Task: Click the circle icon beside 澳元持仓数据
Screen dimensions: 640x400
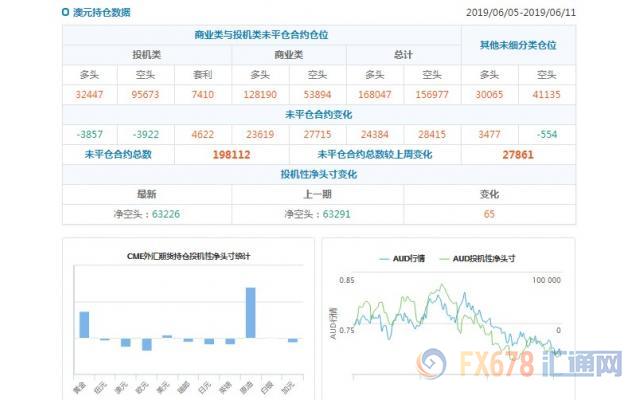Action: tap(65, 12)
